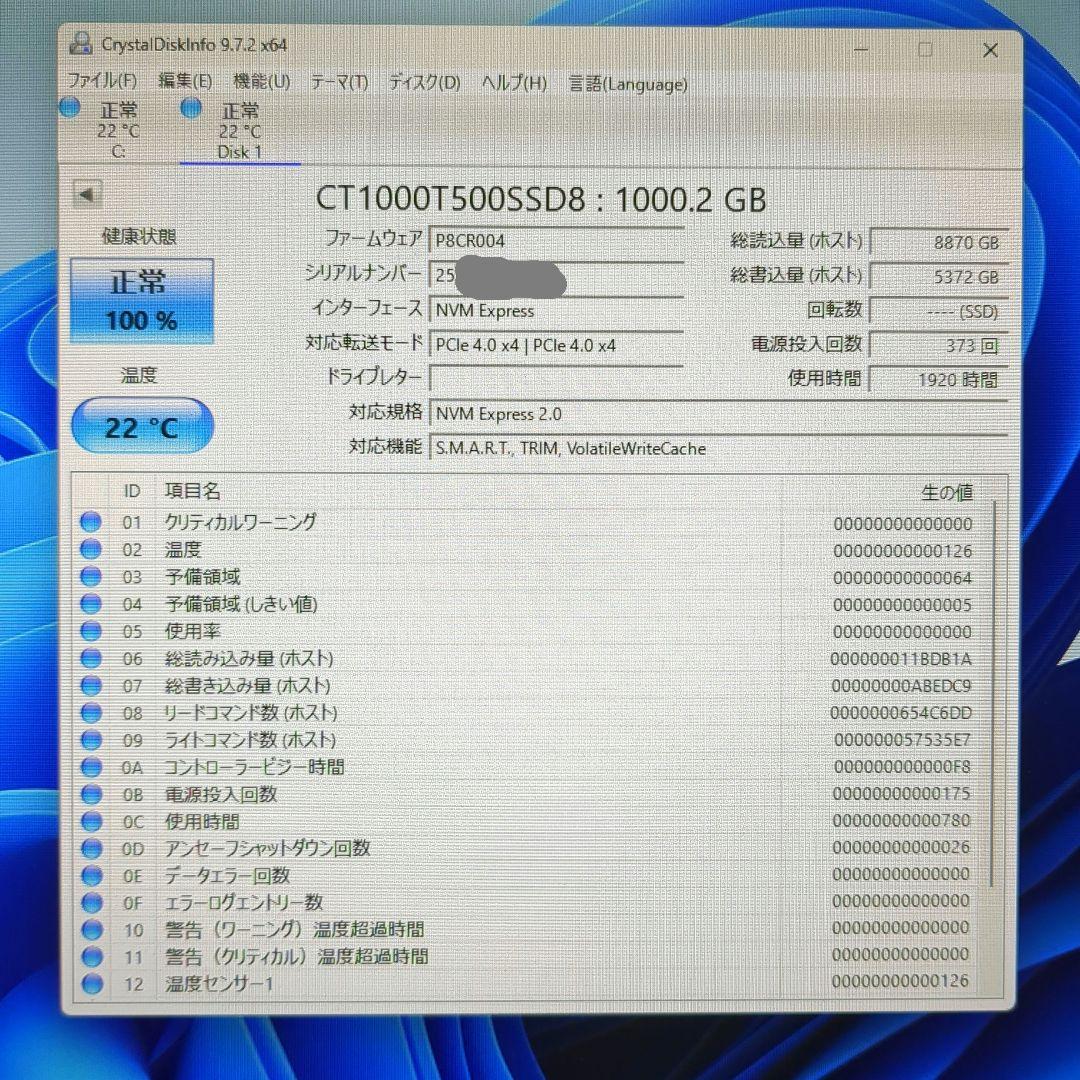Screen dimensions: 1080x1080
Task: Click the back arrow navigation button
Action: click(88, 193)
